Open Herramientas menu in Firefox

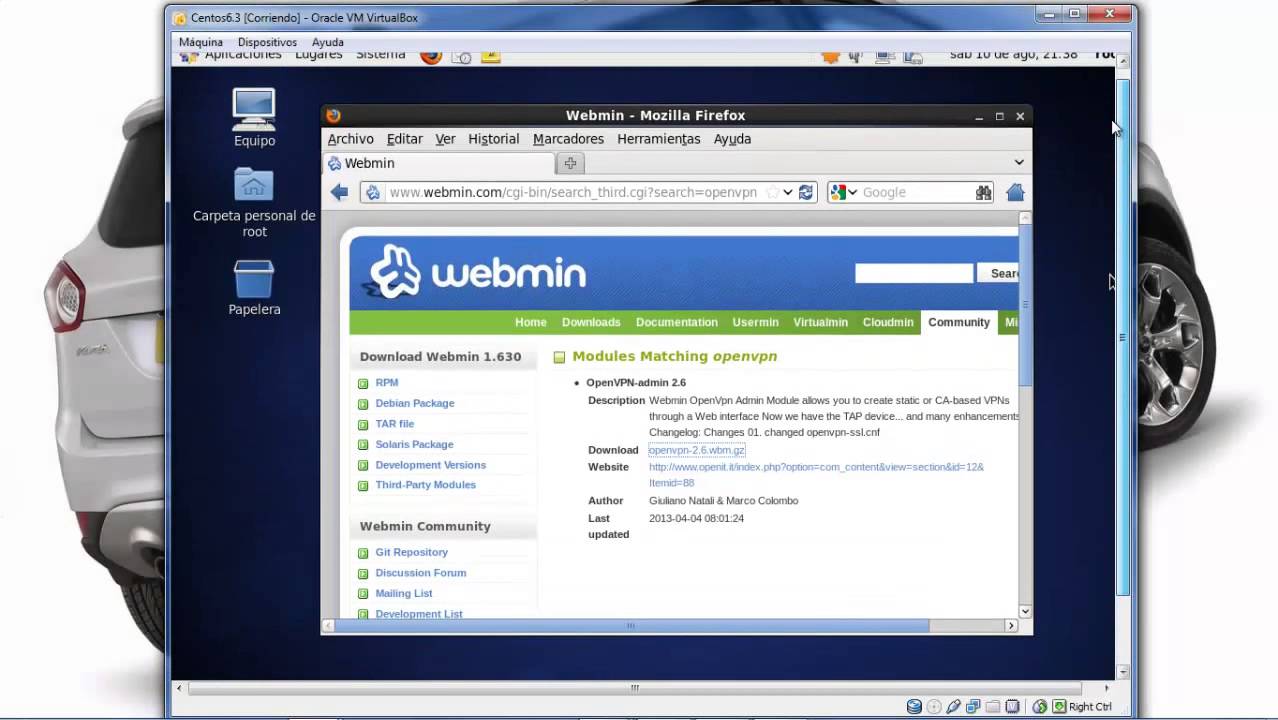click(x=658, y=139)
